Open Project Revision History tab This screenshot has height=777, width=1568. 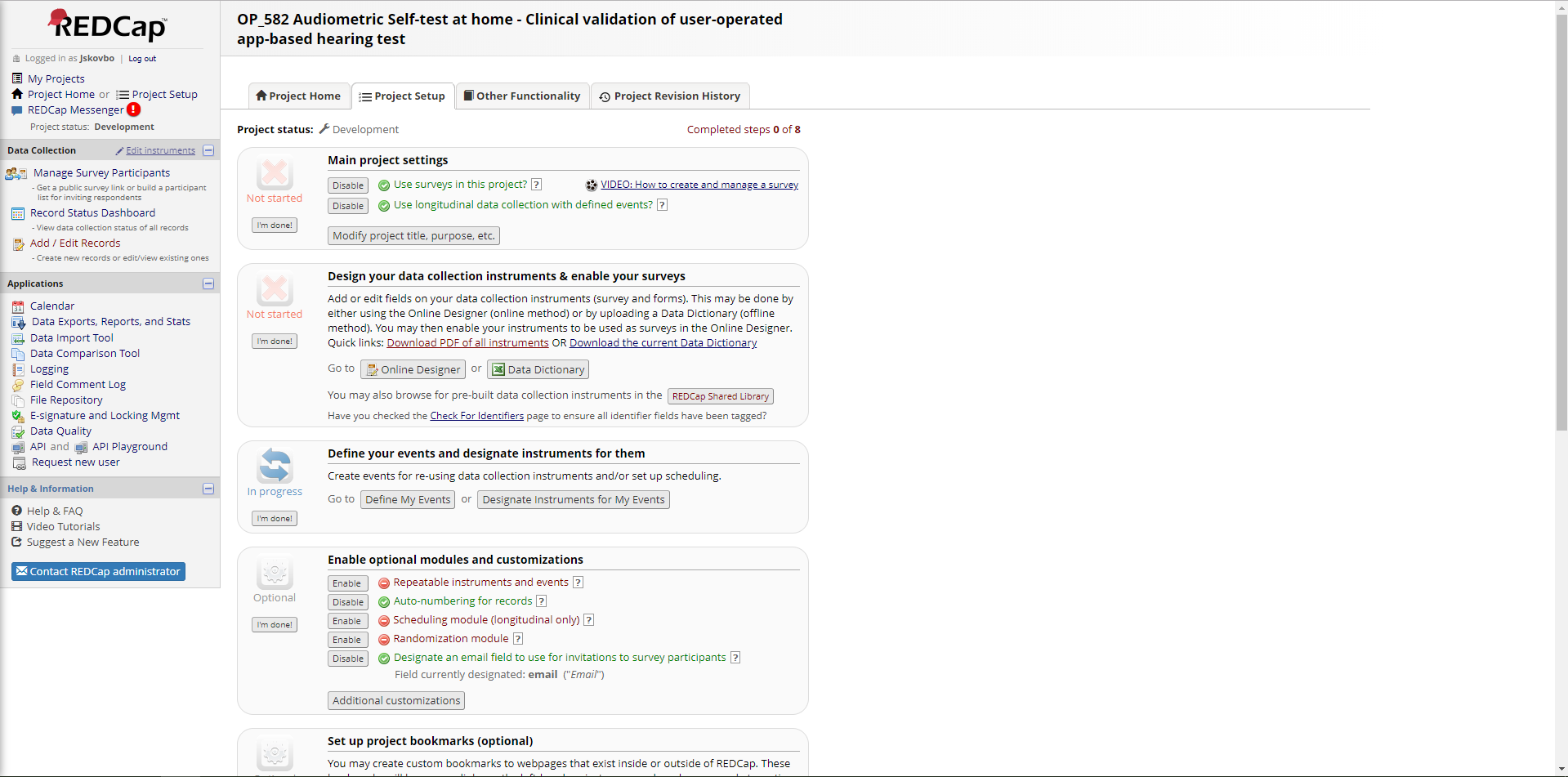tap(670, 96)
